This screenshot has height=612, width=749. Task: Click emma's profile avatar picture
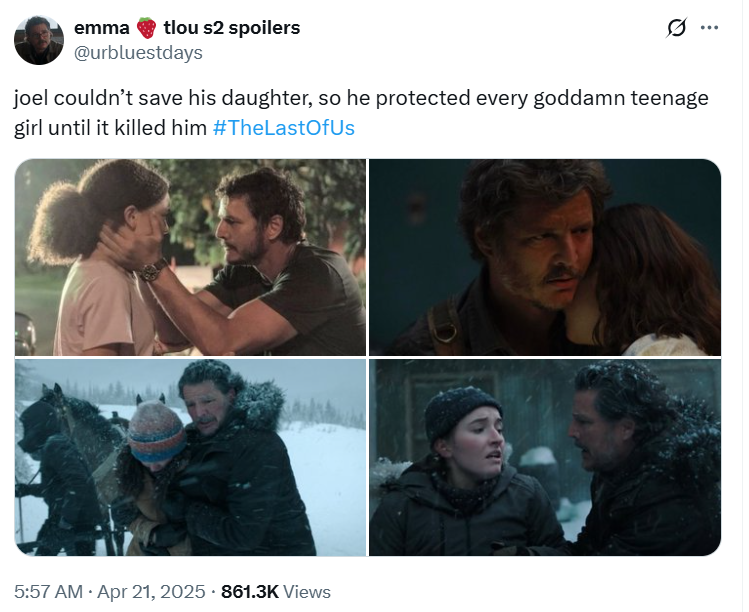pyautogui.click(x=40, y=41)
